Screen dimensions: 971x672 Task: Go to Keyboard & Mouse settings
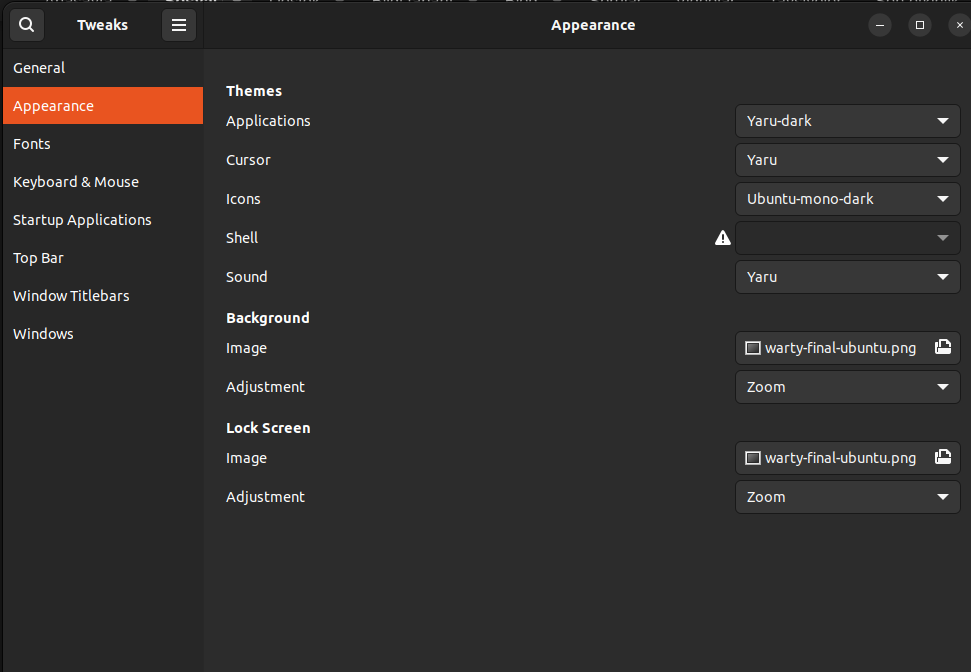76,182
